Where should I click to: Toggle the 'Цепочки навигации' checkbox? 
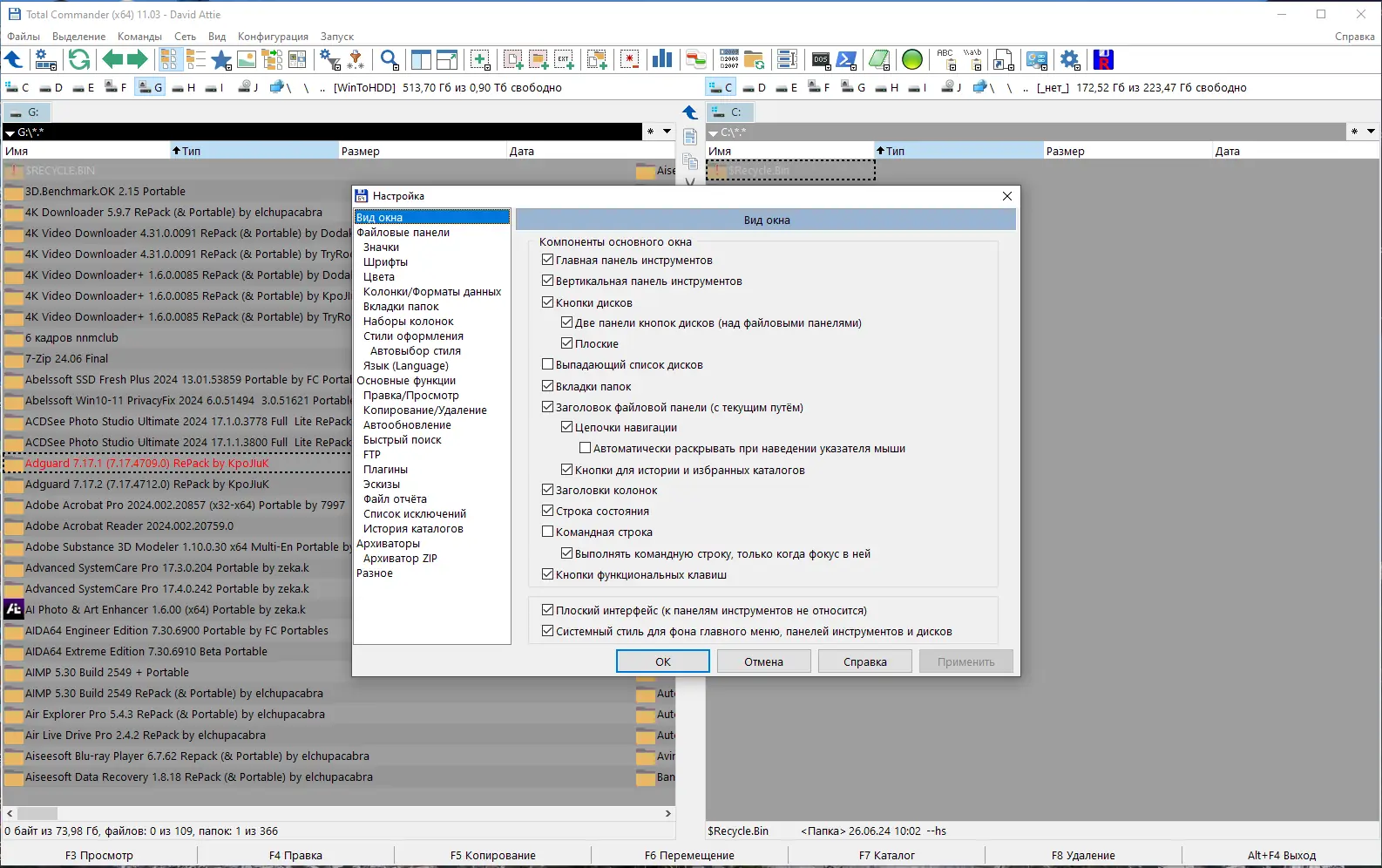coord(566,427)
